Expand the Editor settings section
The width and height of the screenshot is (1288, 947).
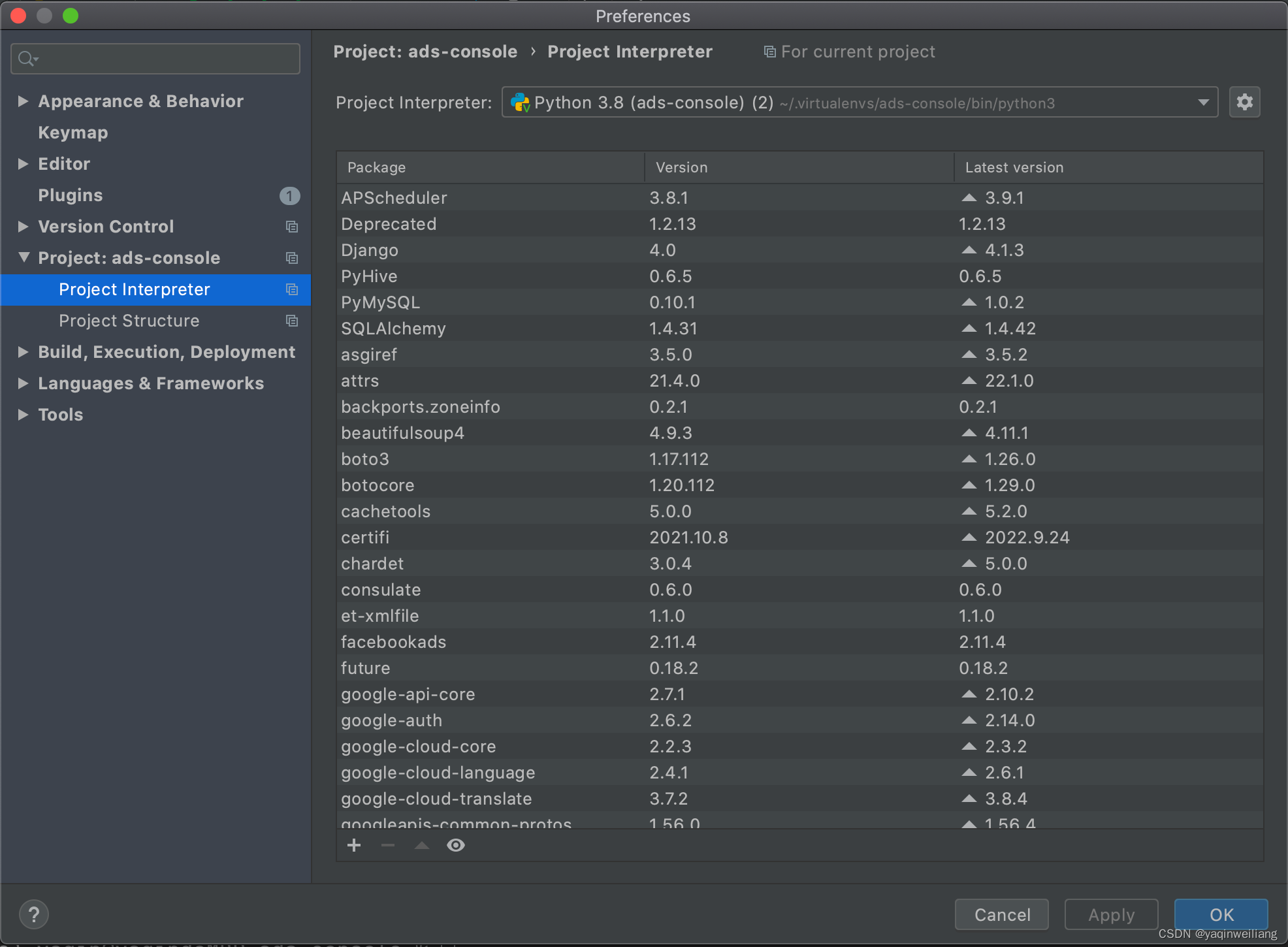click(23, 164)
